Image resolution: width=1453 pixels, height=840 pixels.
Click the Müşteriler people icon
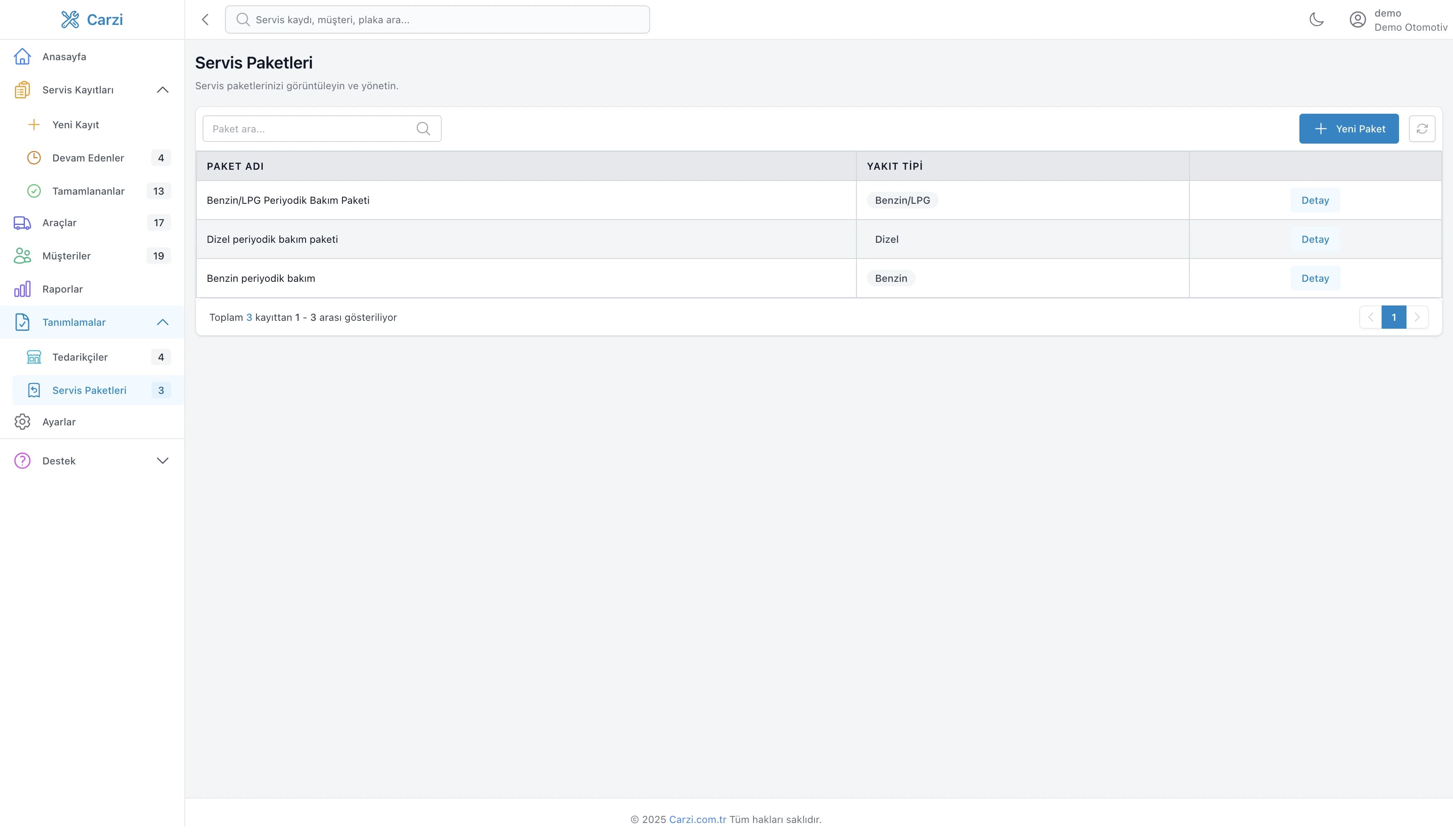click(x=22, y=256)
